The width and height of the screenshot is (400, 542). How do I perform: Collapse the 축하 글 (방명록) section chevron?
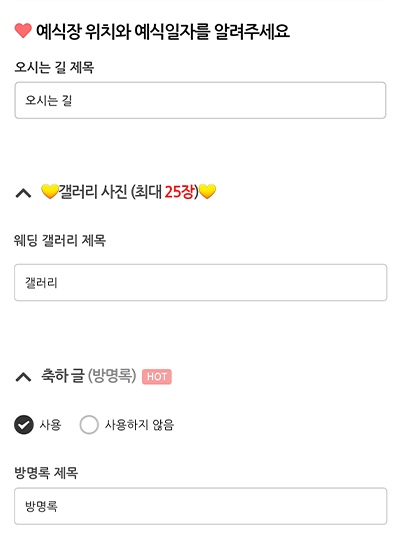24,377
